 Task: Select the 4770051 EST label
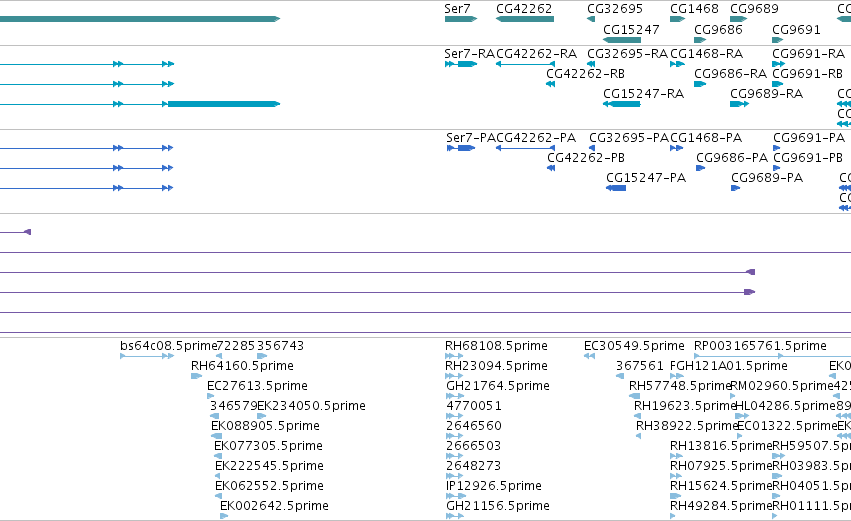(x=474, y=406)
